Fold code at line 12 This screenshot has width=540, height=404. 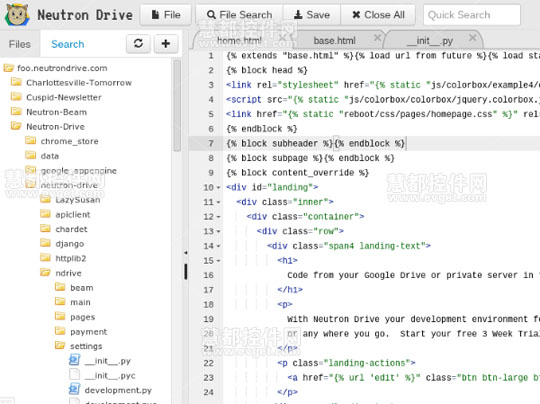218,217
